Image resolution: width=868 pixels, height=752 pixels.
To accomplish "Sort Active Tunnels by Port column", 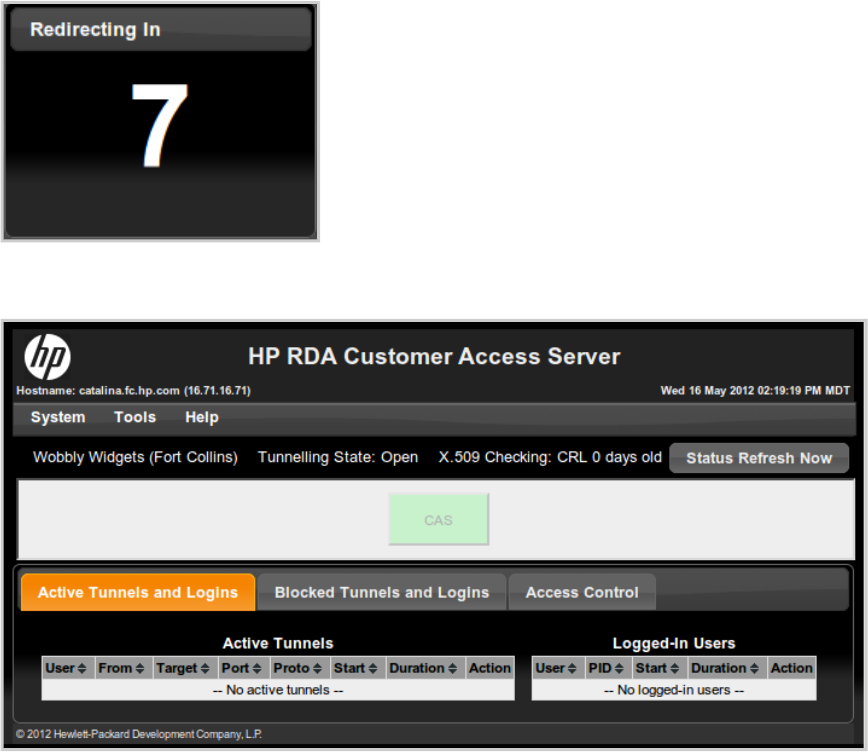I will 243,668.
